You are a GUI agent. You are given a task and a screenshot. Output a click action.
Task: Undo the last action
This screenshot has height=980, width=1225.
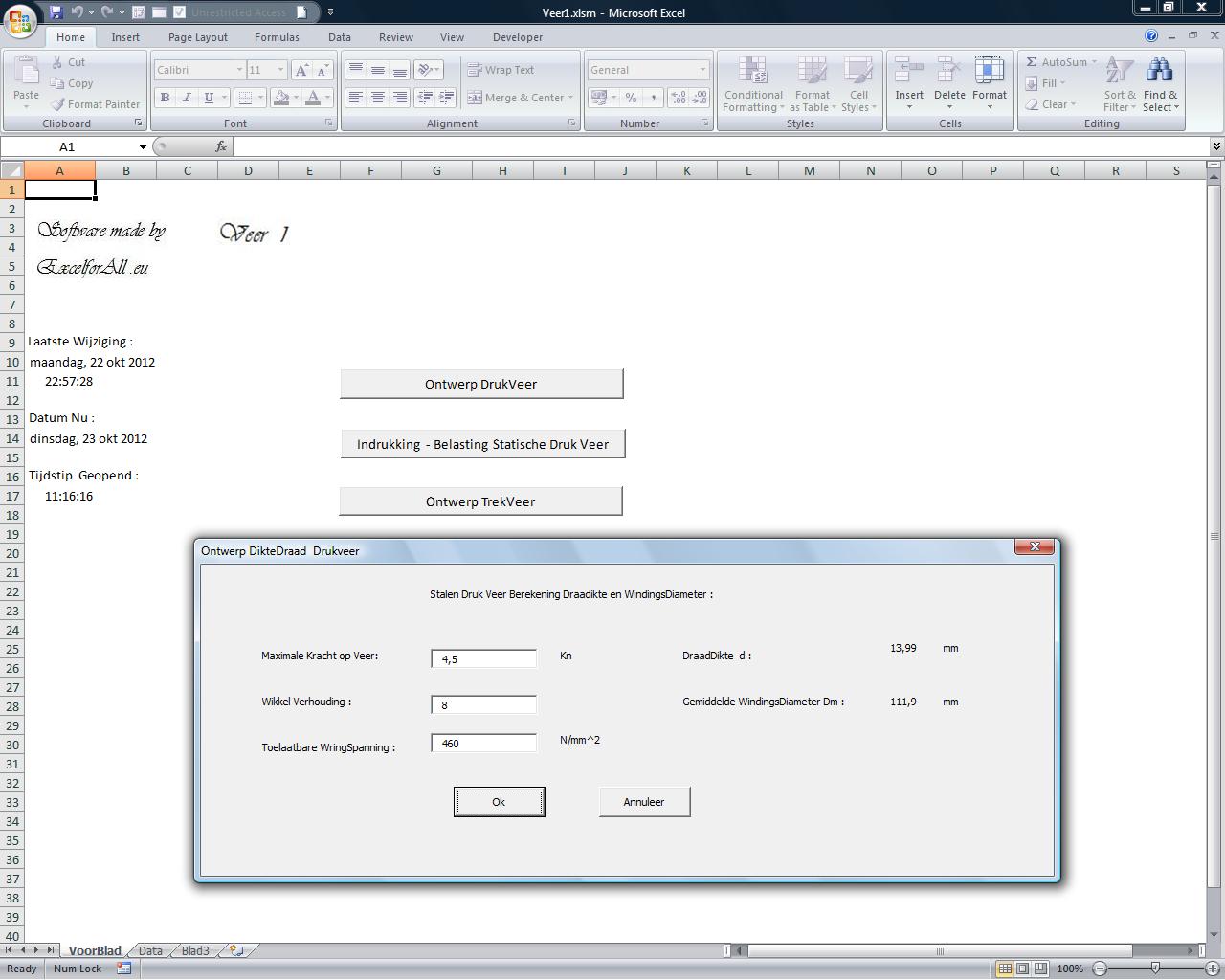pyautogui.click(x=77, y=12)
